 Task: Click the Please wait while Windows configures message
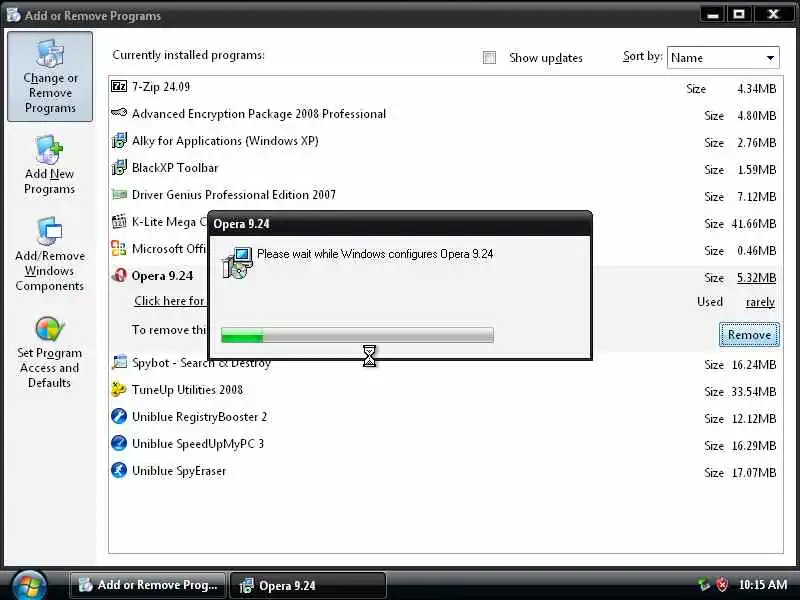pyautogui.click(x=375, y=254)
